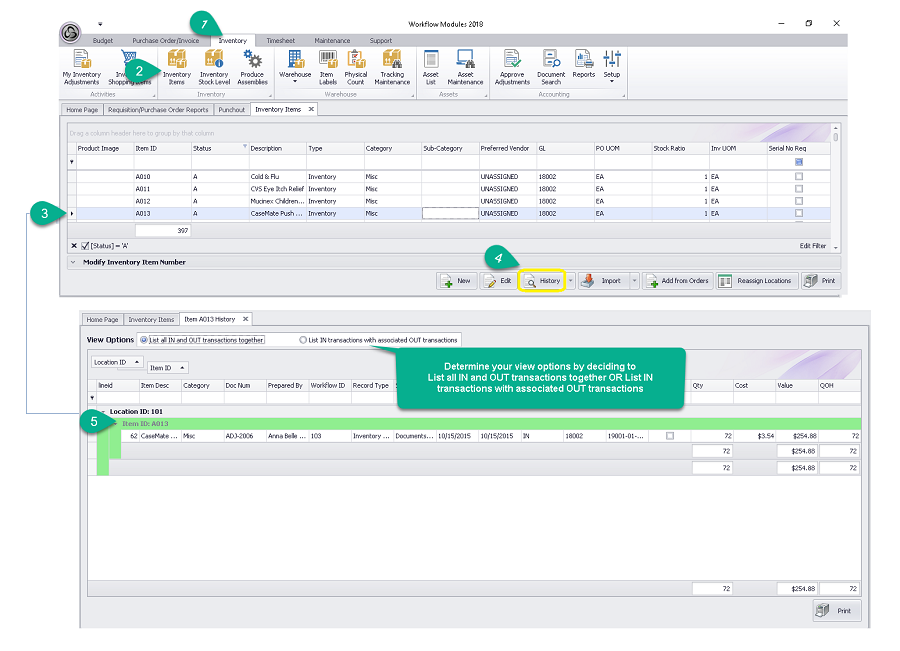The height and width of the screenshot is (651, 900).
Task: Select the A013 CaseMate row
Action: (270, 213)
